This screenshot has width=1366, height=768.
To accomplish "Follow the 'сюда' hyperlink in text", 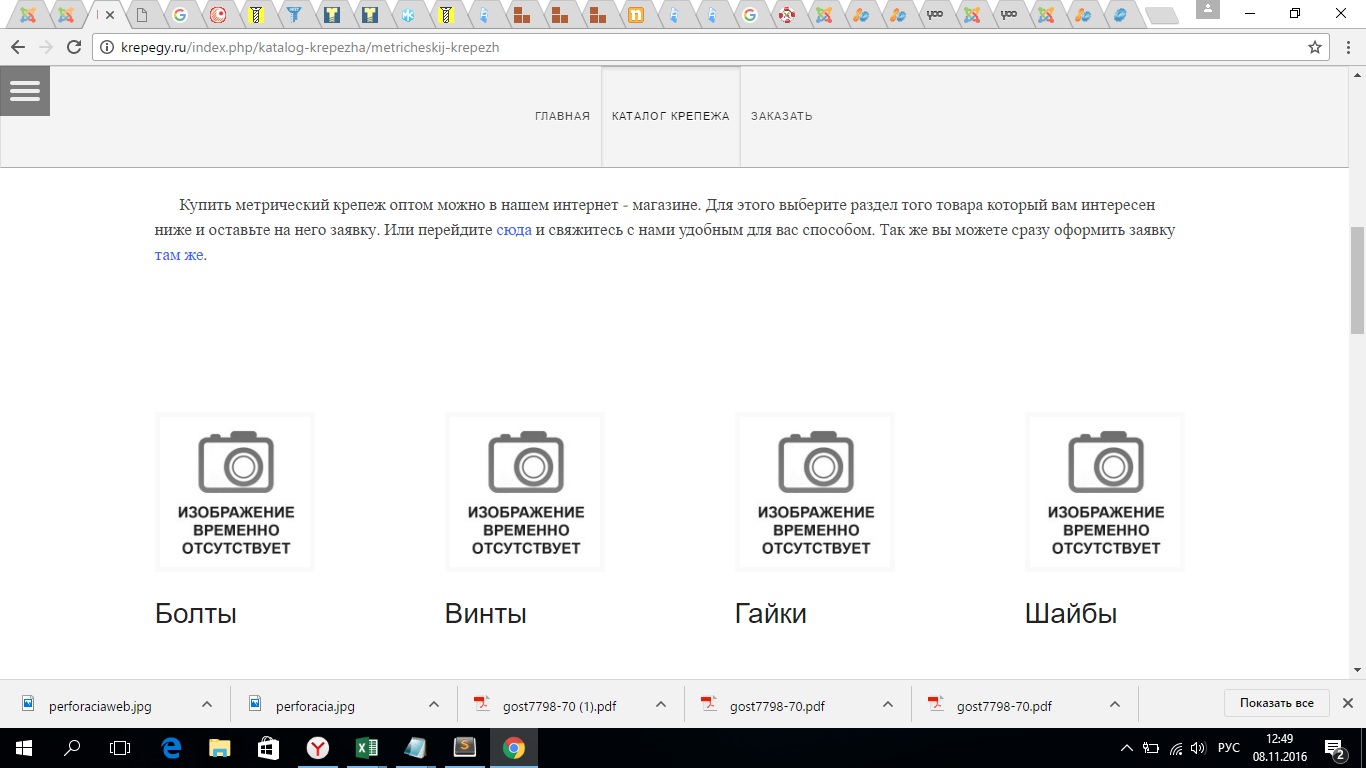I will (x=514, y=230).
